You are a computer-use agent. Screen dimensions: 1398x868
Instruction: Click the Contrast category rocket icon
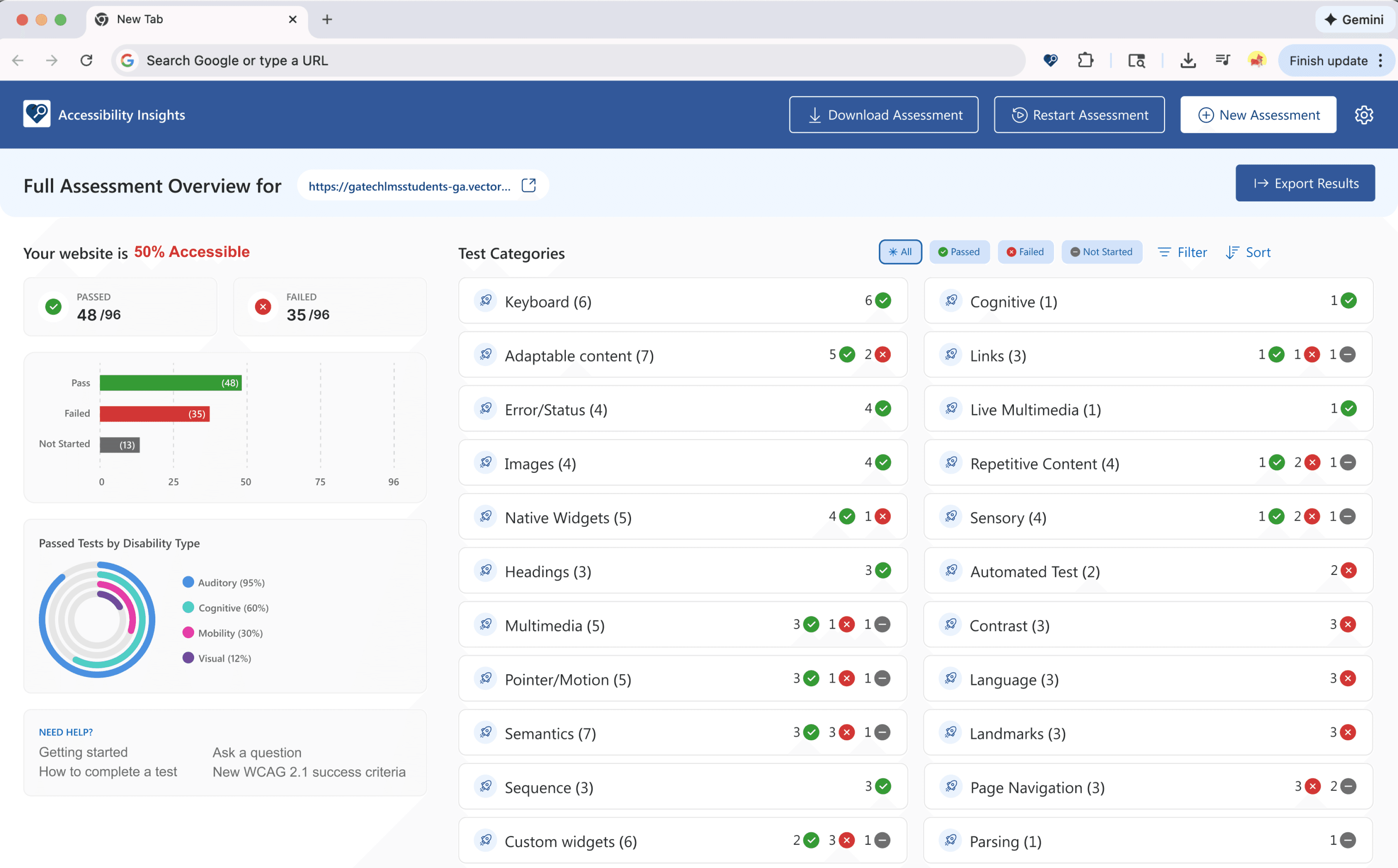point(951,624)
